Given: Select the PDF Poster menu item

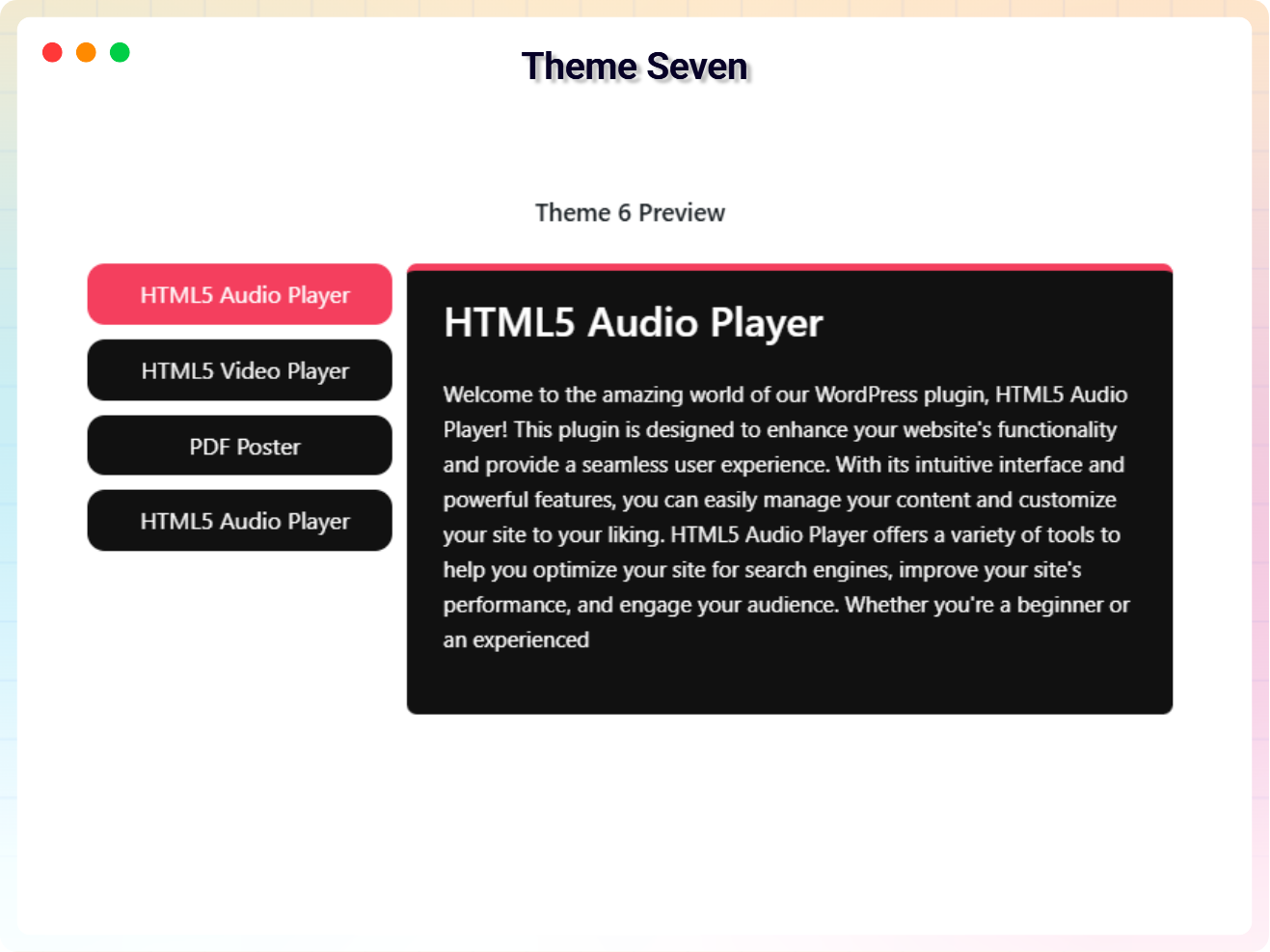Looking at the screenshot, I should pyautogui.click(x=239, y=445).
